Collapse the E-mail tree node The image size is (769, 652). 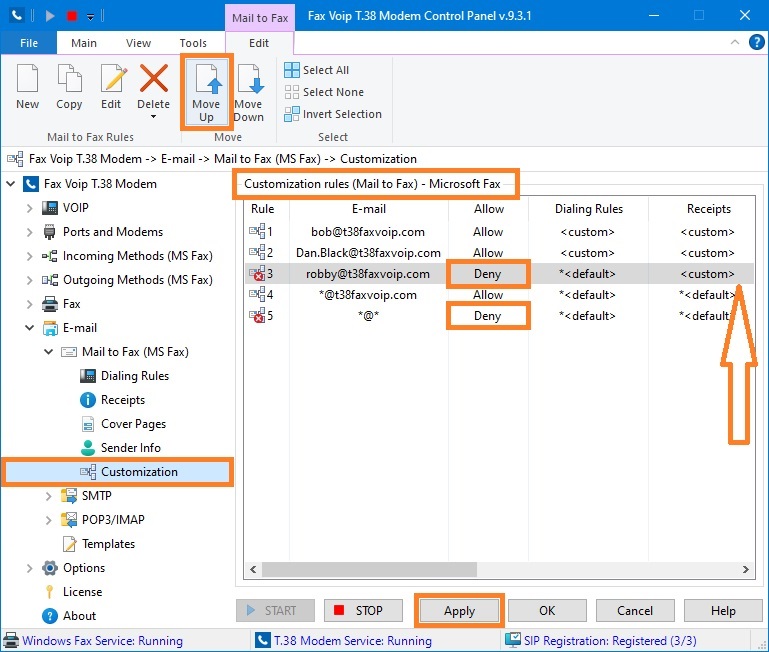(29, 328)
